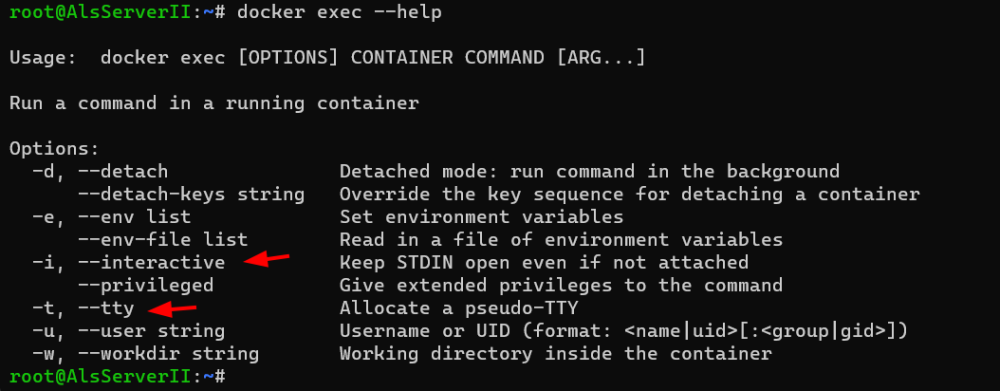
Task: Click the Options: heading
Action: [x=54, y=149]
